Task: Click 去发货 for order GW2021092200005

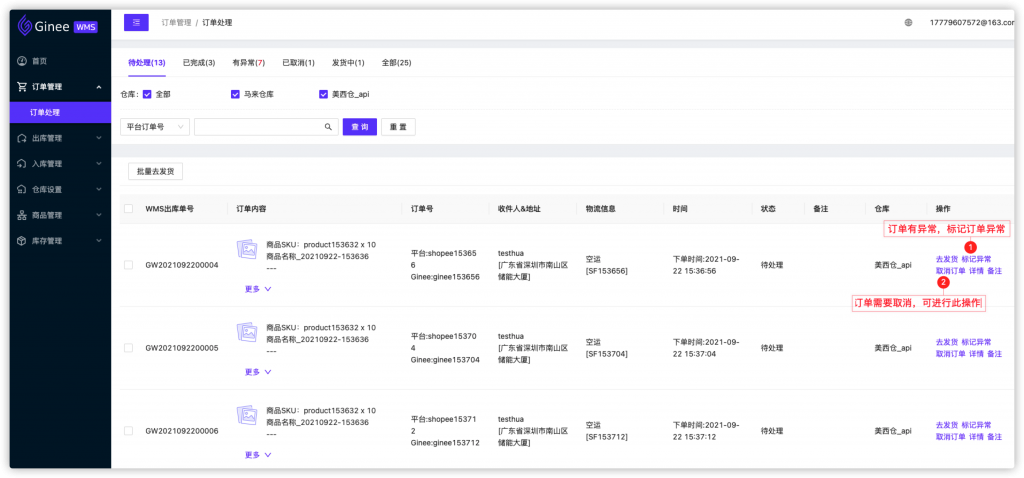Action: click(947, 342)
